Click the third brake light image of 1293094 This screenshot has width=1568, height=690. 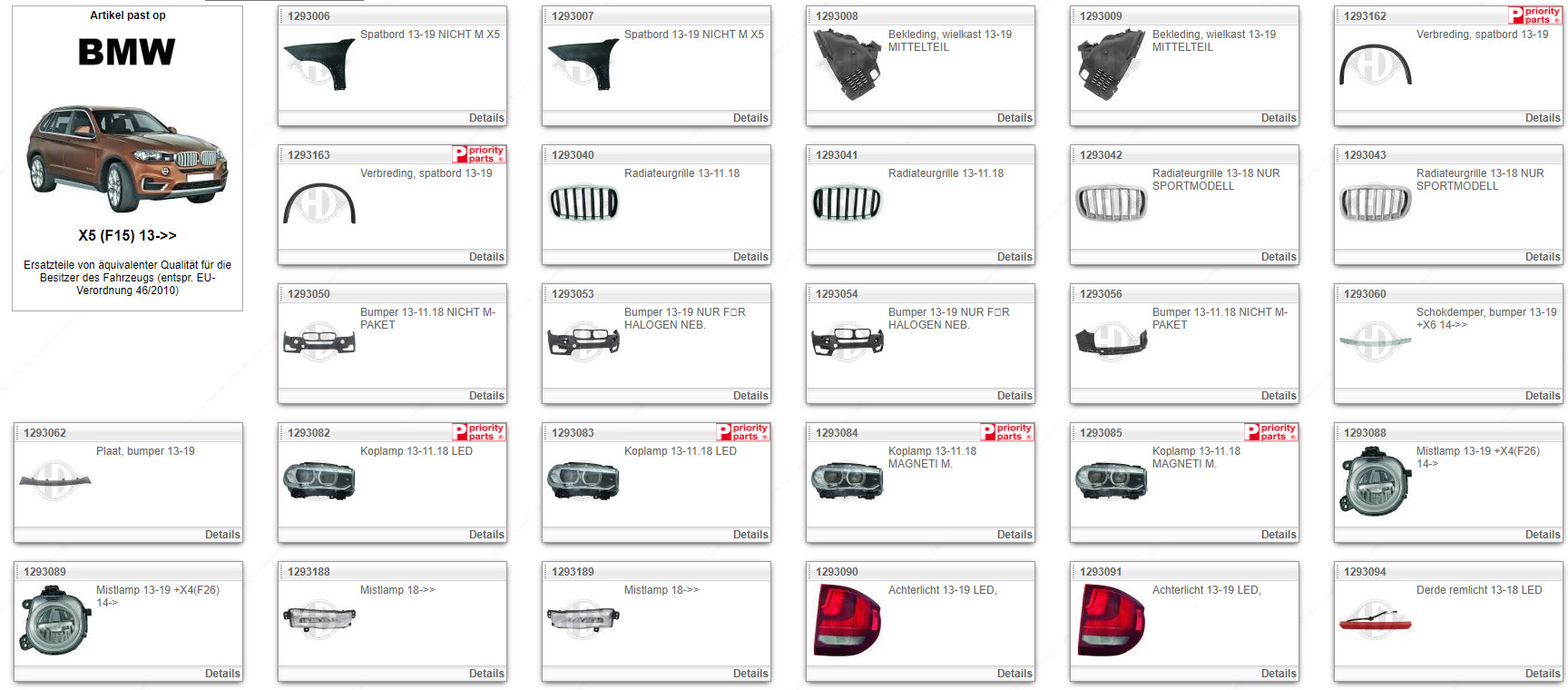[x=1376, y=620]
